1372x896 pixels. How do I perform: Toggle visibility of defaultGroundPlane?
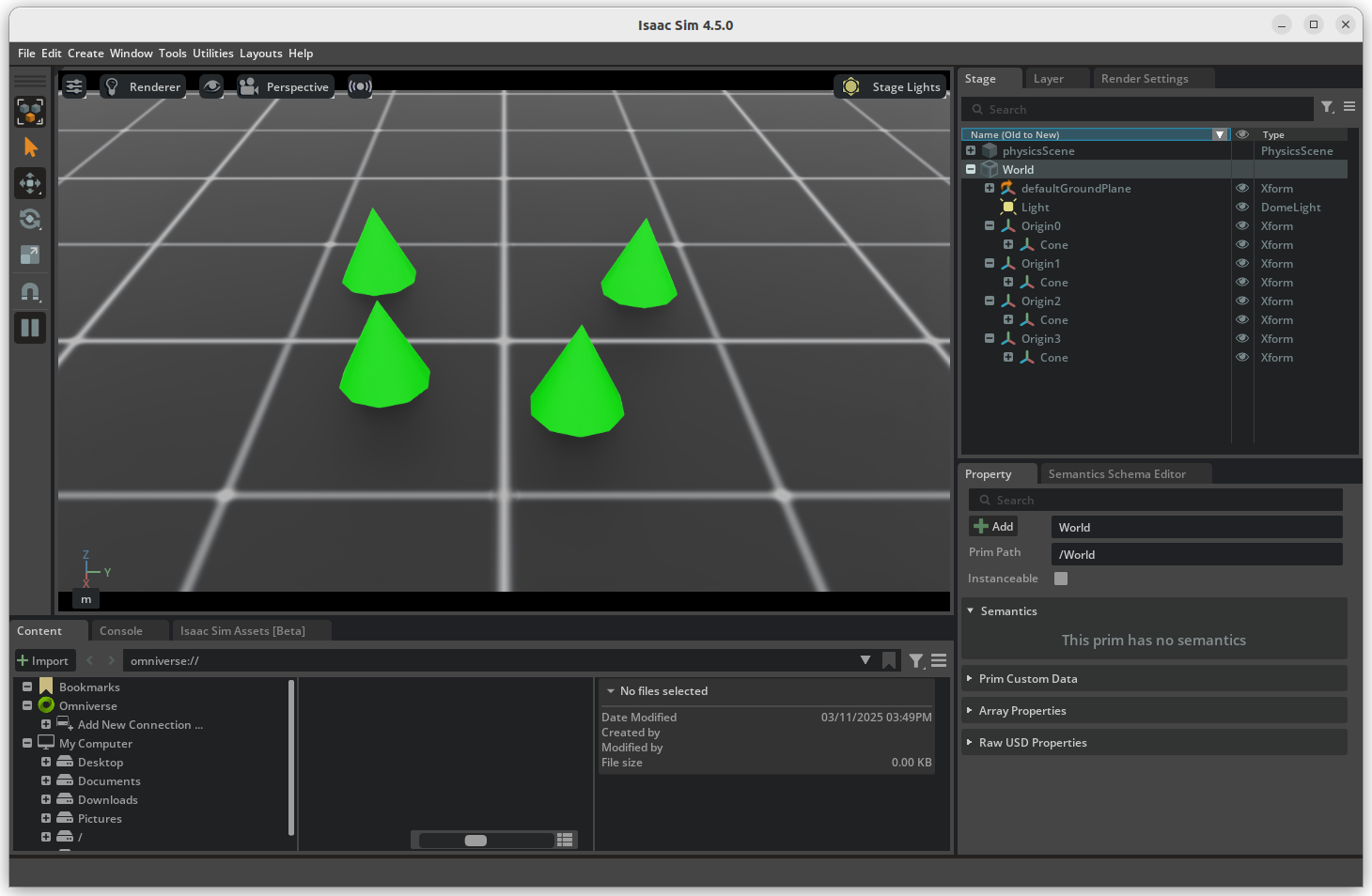1242,188
